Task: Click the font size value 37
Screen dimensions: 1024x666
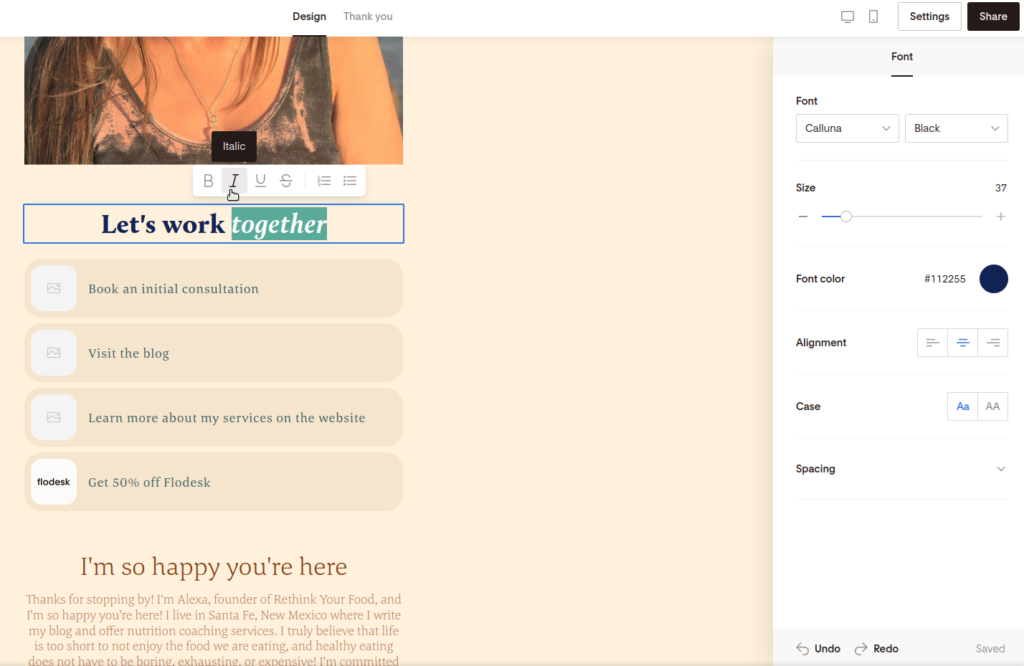Action: point(1000,188)
